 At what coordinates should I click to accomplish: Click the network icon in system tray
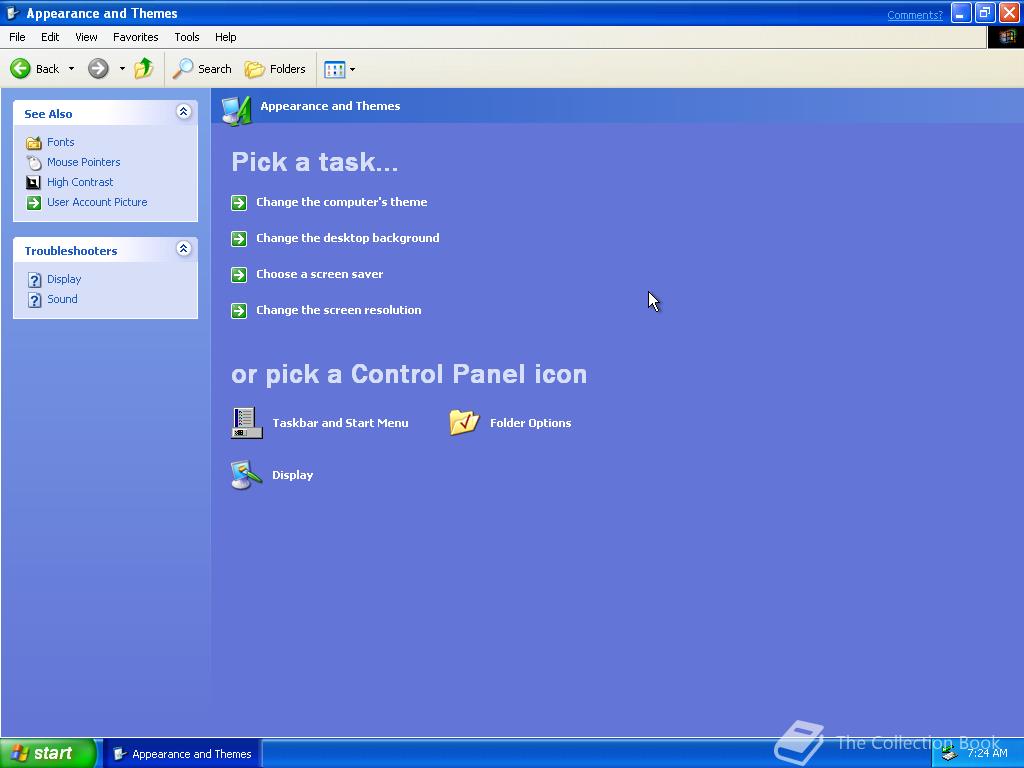click(950, 754)
